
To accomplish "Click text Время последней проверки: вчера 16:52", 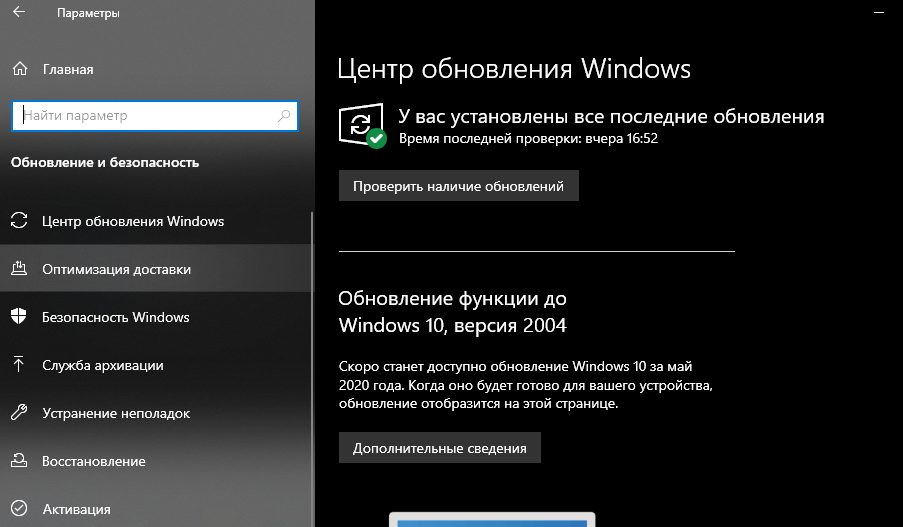I will click(528, 138).
